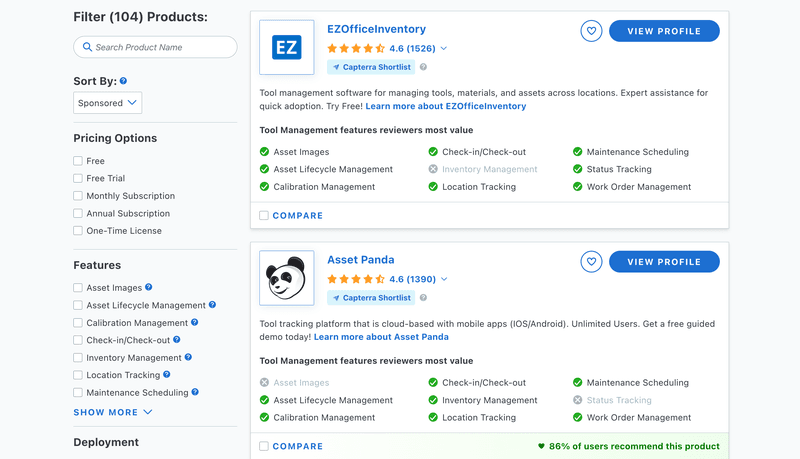
Task: Click help icon beside EZOfficeInventory Capterra Shortlist
Action: 423,67
